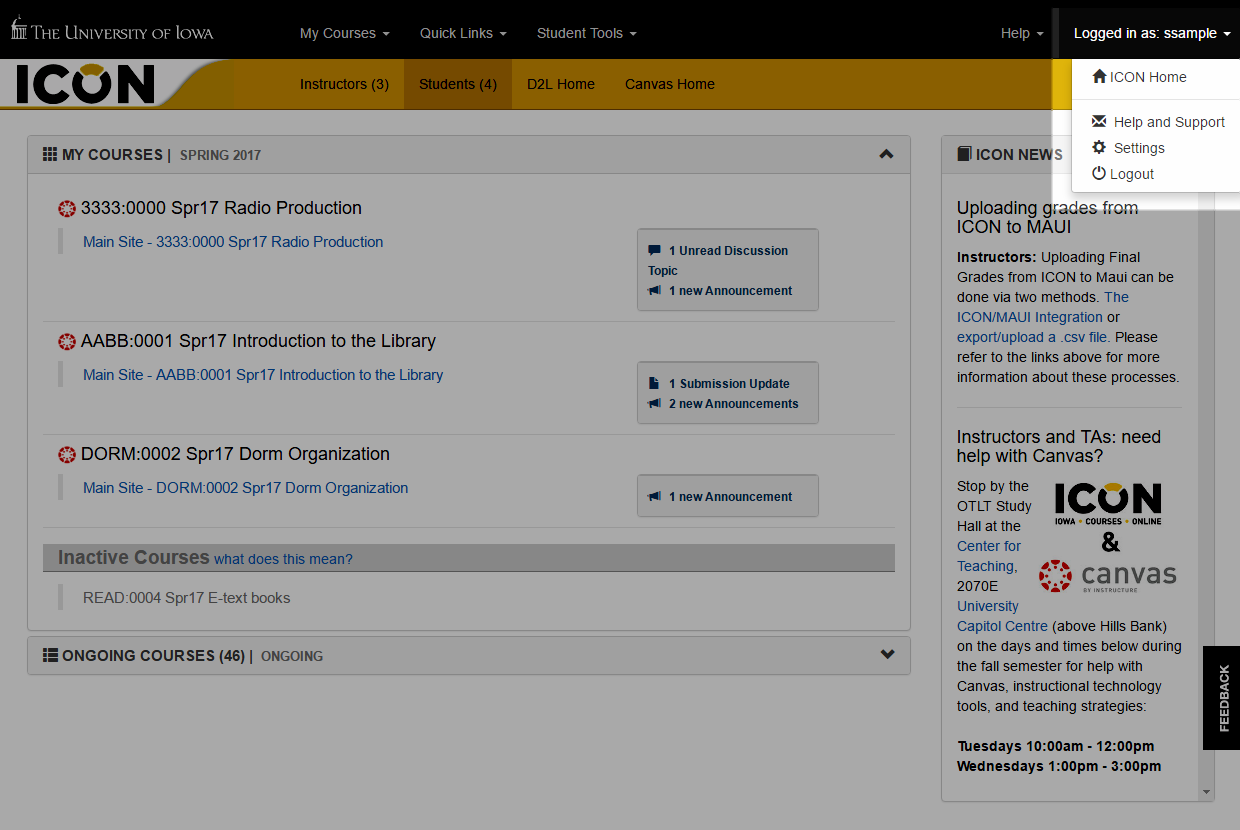Open the My Courses dropdown menu
Image resolution: width=1240 pixels, height=830 pixels.
click(x=344, y=33)
